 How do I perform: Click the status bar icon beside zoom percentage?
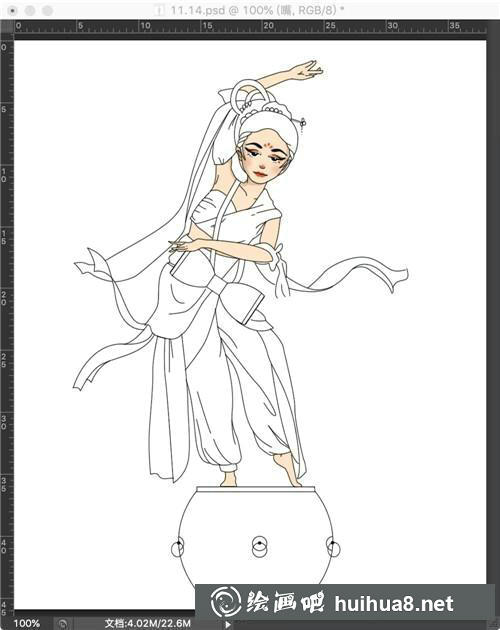pyautogui.click(x=62, y=623)
